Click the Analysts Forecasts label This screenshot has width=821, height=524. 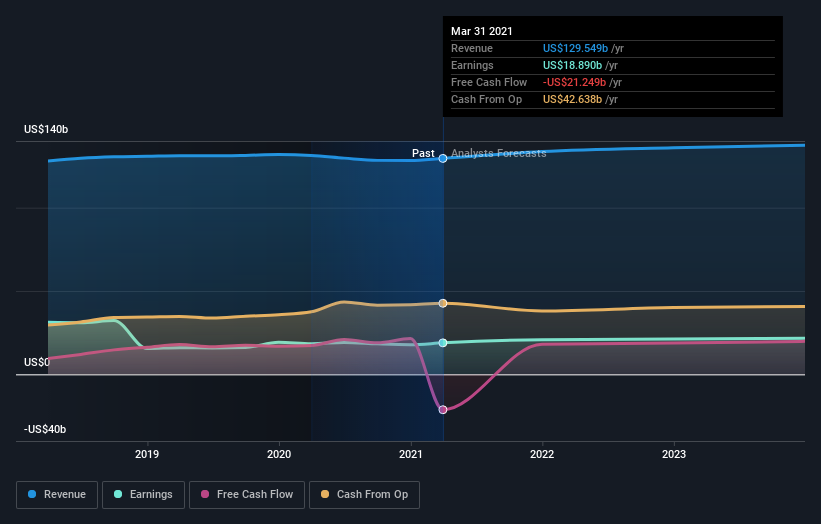498,153
